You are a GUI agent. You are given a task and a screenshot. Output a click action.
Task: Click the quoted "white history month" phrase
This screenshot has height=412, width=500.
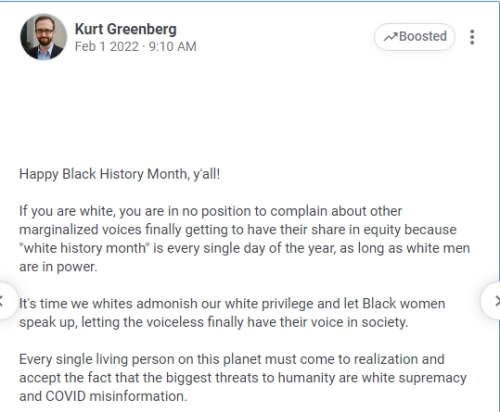84,248
